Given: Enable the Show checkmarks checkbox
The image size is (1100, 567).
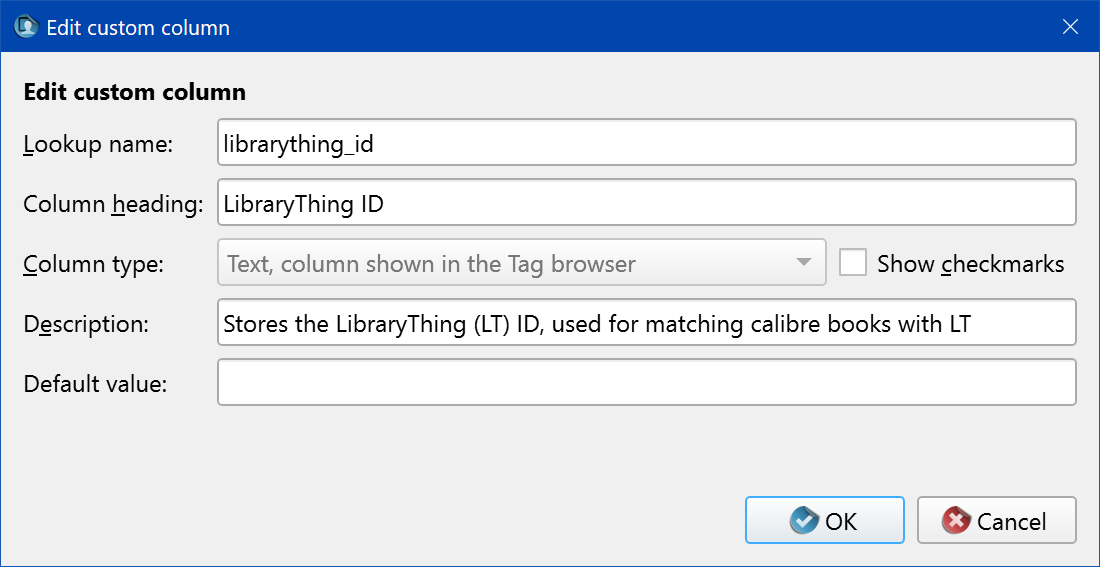Looking at the screenshot, I should tap(853, 263).
